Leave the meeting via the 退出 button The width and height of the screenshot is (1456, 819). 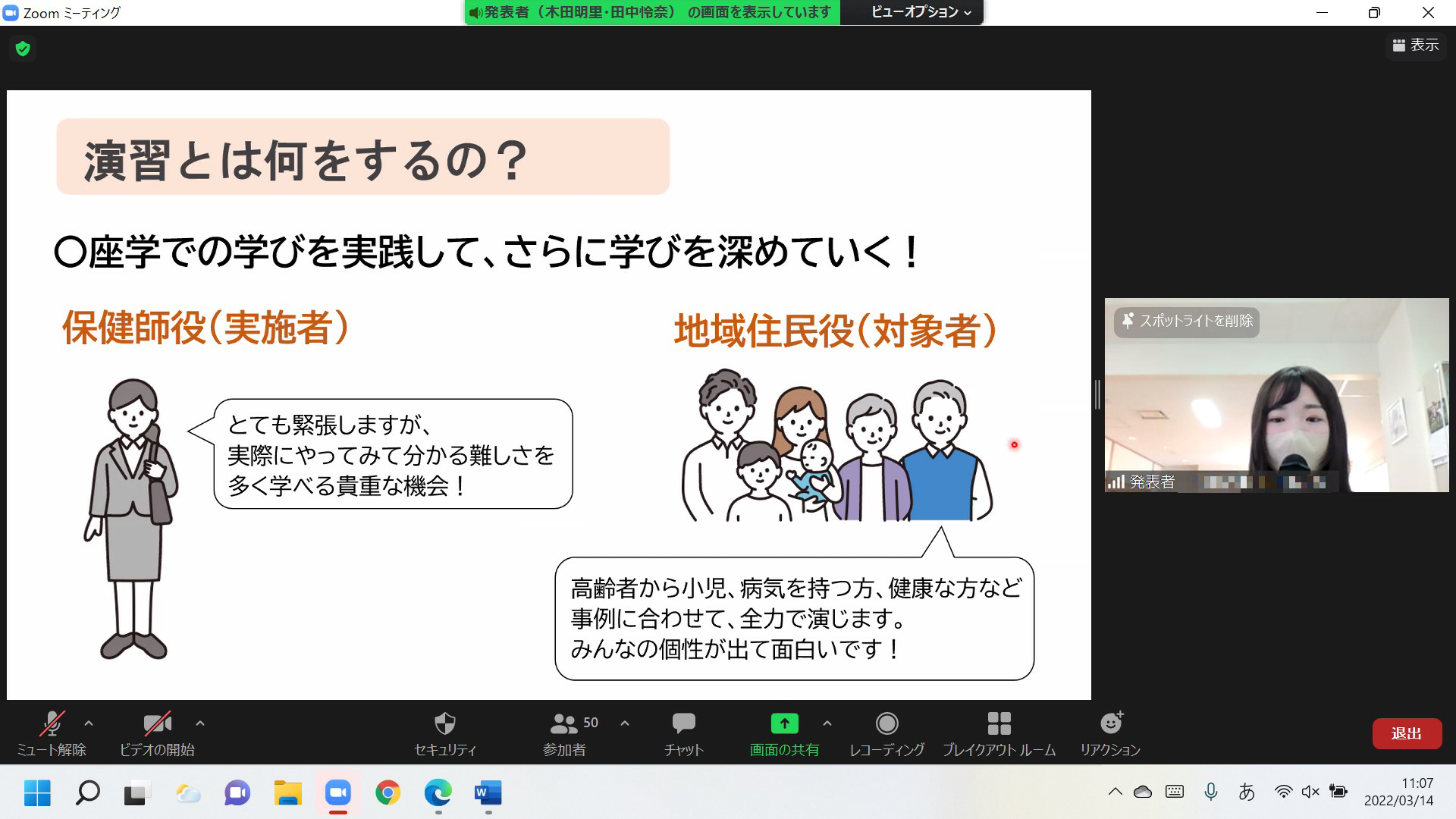pyautogui.click(x=1407, y=733)
